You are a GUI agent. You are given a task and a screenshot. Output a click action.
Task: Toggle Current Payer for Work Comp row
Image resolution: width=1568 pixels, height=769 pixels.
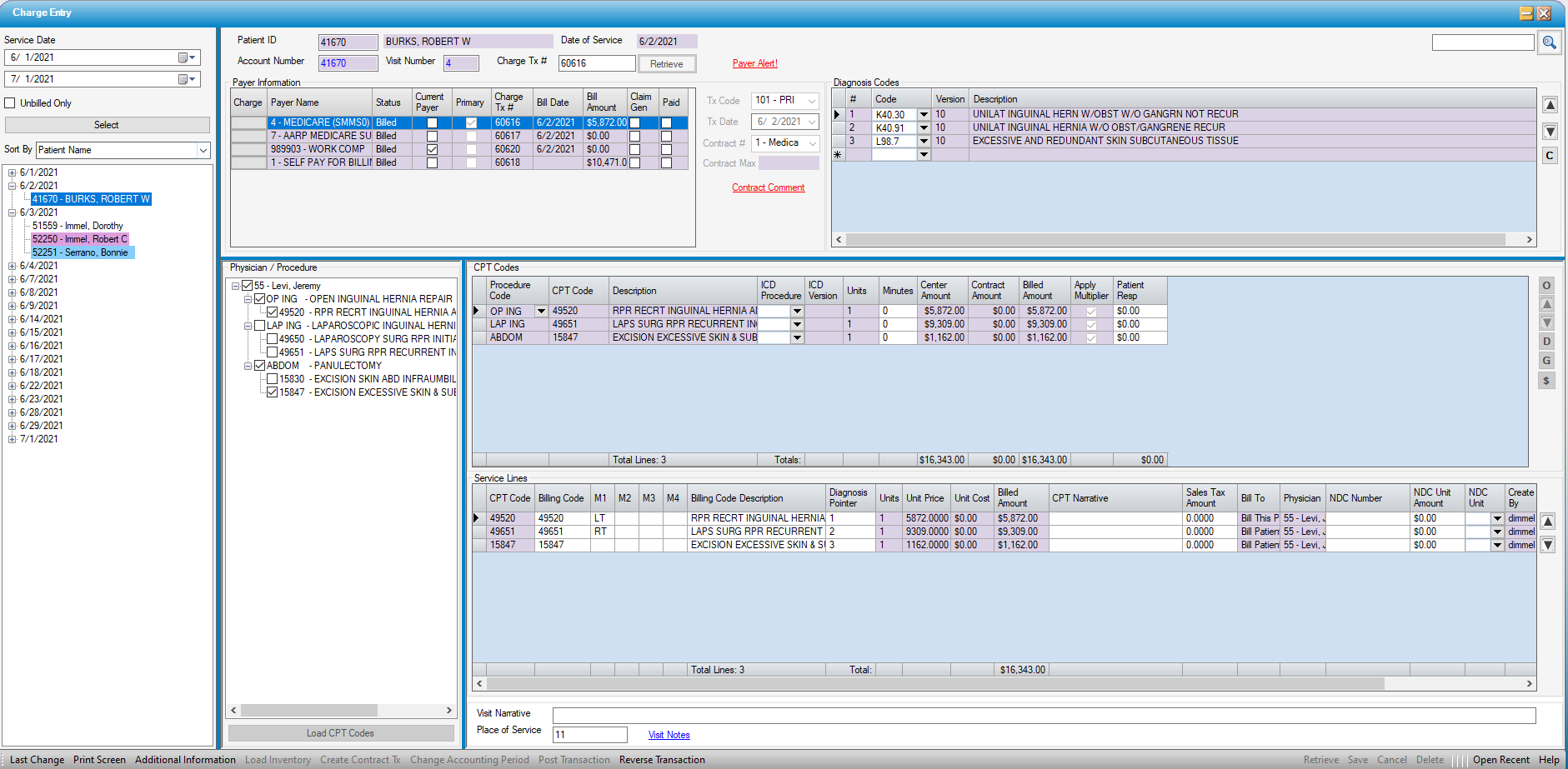click(x=432, y=150)
